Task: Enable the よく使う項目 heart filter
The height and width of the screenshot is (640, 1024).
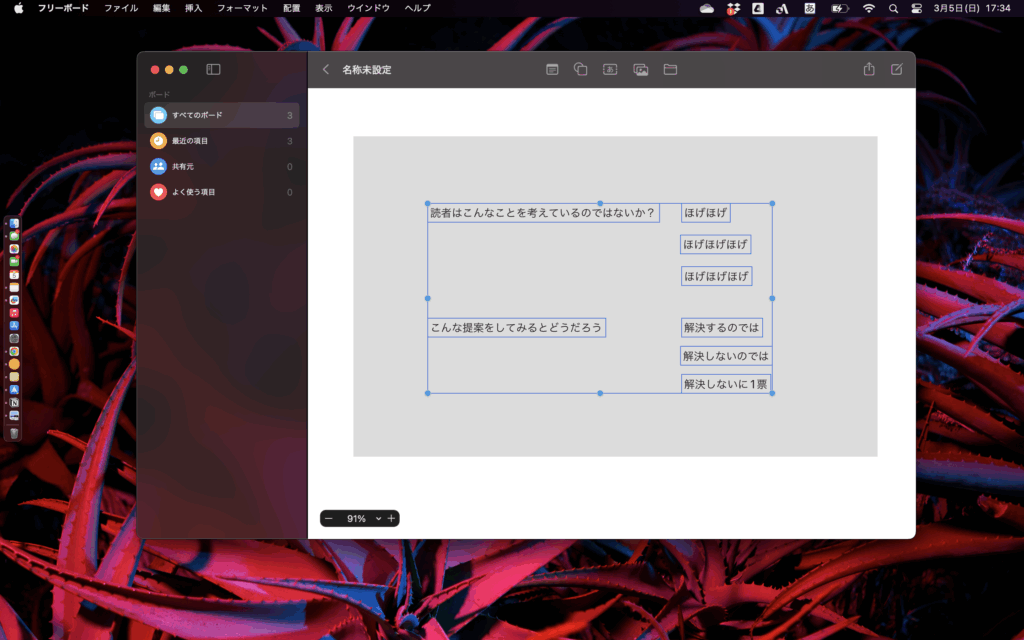Action: coord(158,191)
